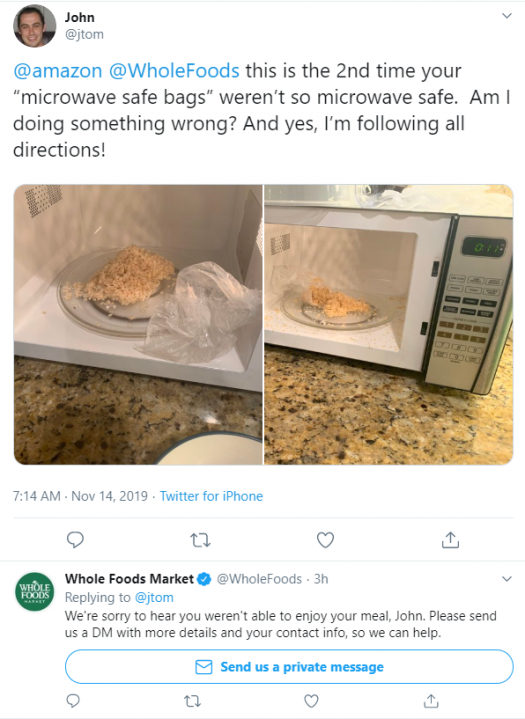The width and height of the screenshot is (525, 719).
Task: Retweet John's microwave bag tweet
Action: click(200, 540)
